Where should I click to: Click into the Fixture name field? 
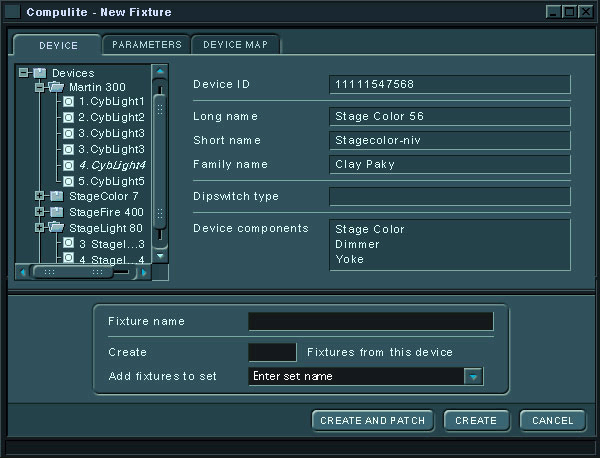point(370,321)
